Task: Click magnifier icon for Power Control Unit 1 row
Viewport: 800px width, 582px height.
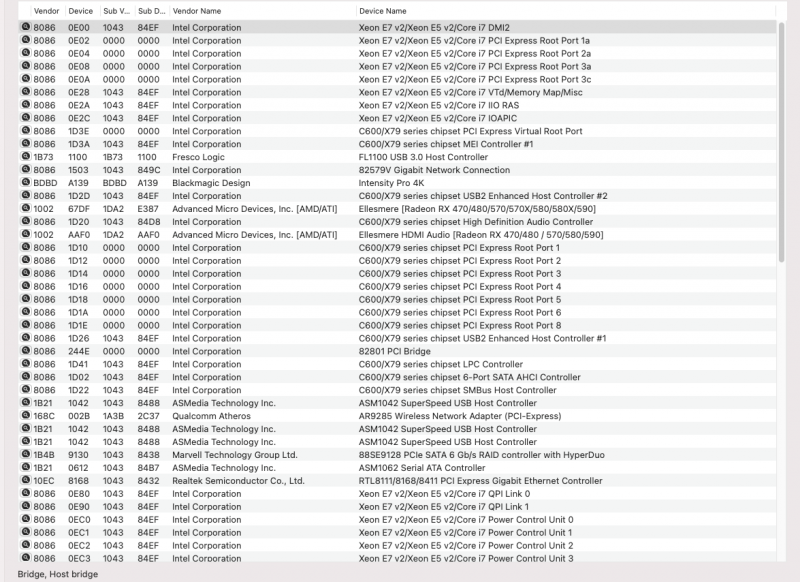Action: tap(26, 532)
